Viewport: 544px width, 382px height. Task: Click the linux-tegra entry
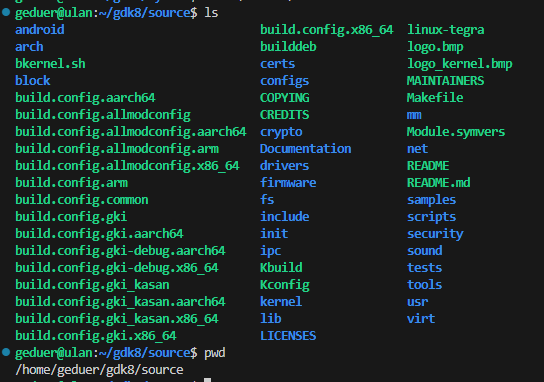(445, 30)
